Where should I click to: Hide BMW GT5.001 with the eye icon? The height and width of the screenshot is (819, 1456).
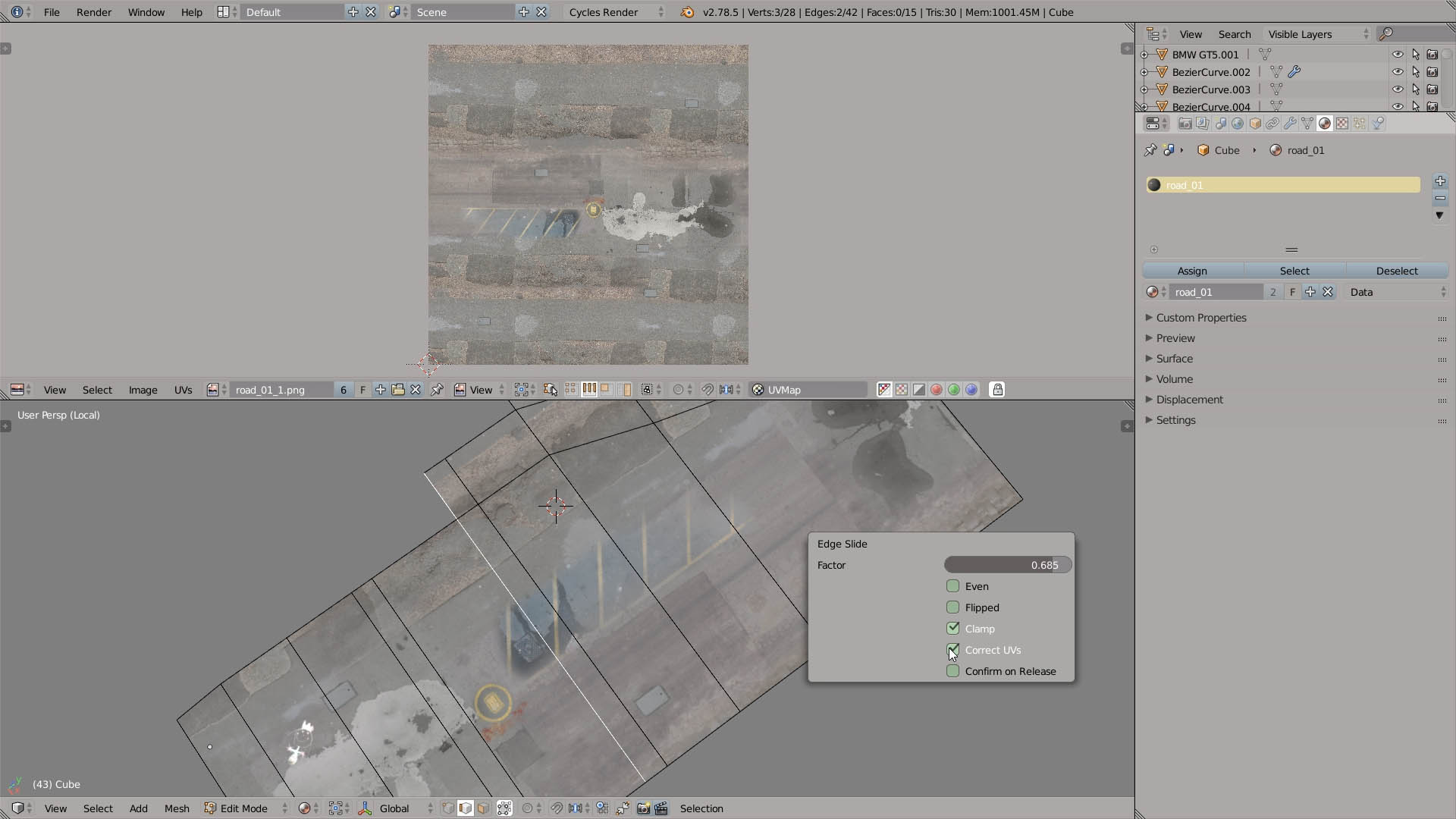1397,55
